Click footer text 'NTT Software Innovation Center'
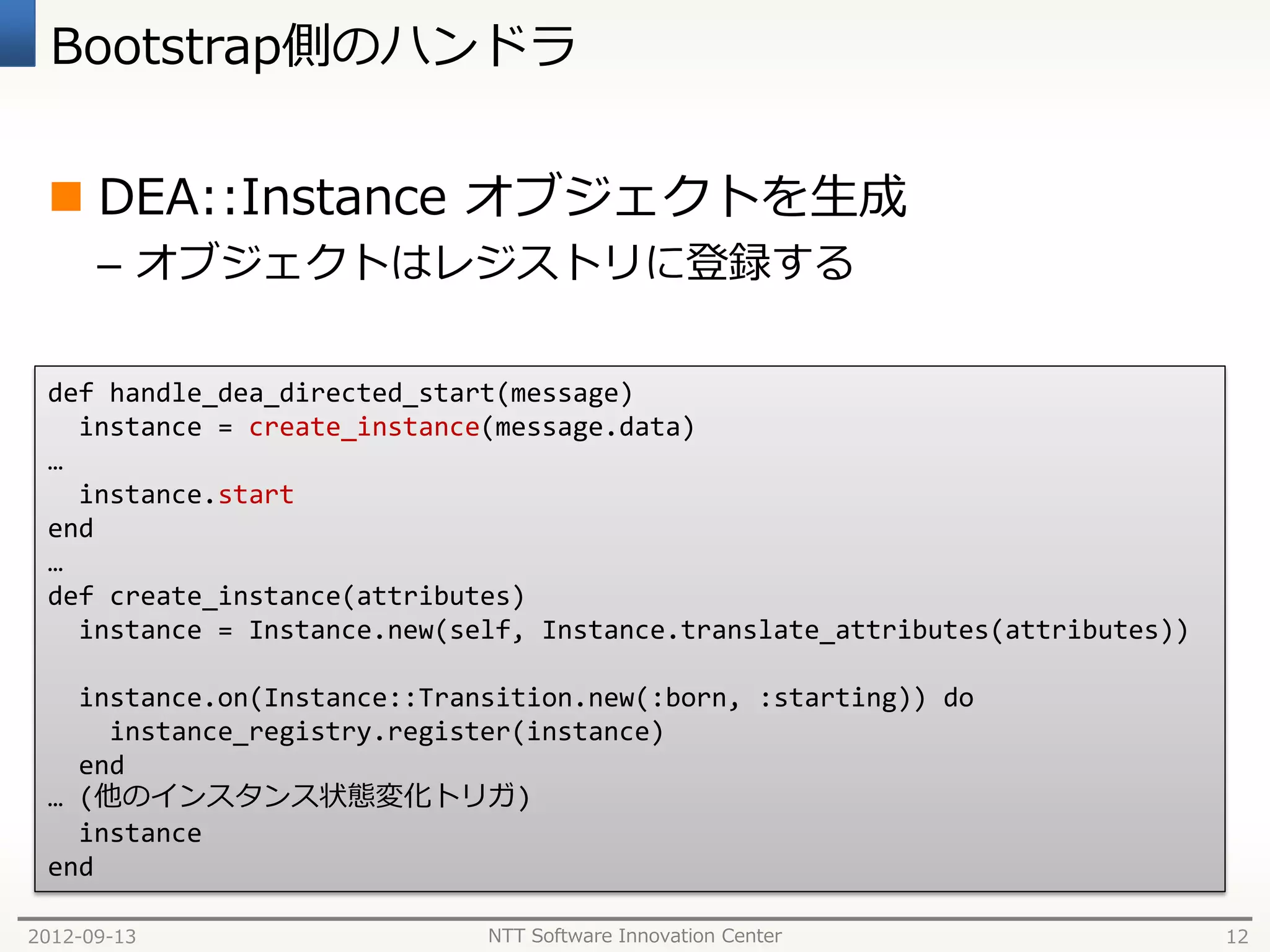The width and height of the screenshot is (1270, 952). click(634, 935)
